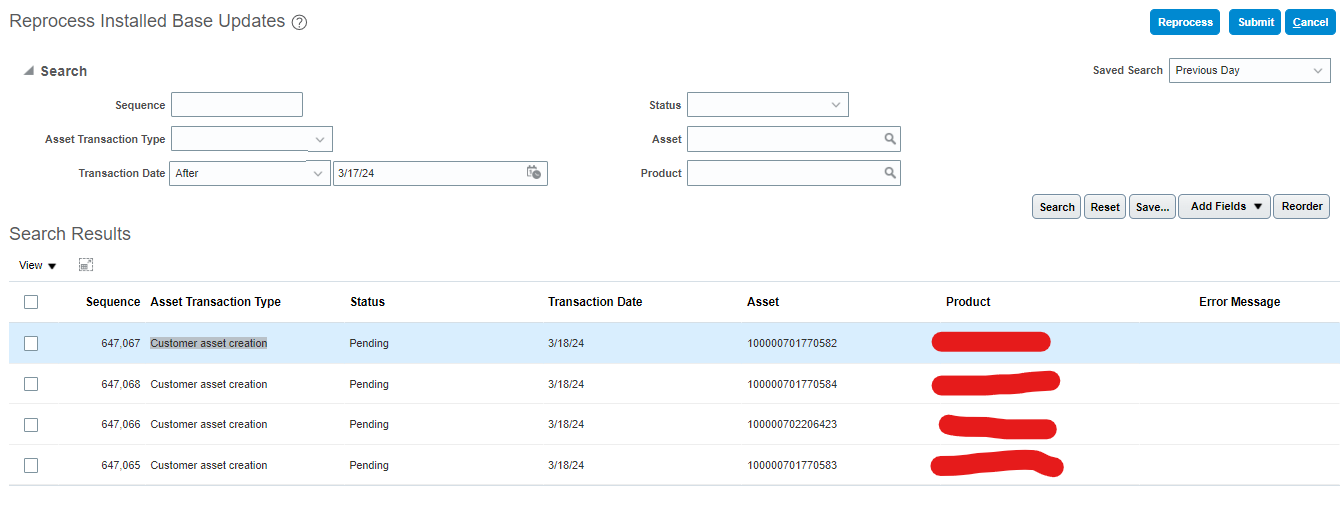
Task: Check the row for sequence 647,066
Action: pos(31,425)
